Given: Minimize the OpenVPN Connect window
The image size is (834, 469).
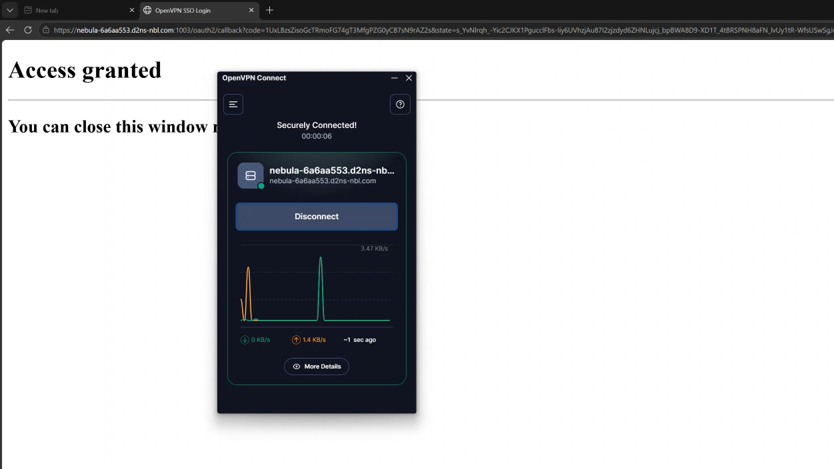Looking at the screenshot, I should coord(394,78).
